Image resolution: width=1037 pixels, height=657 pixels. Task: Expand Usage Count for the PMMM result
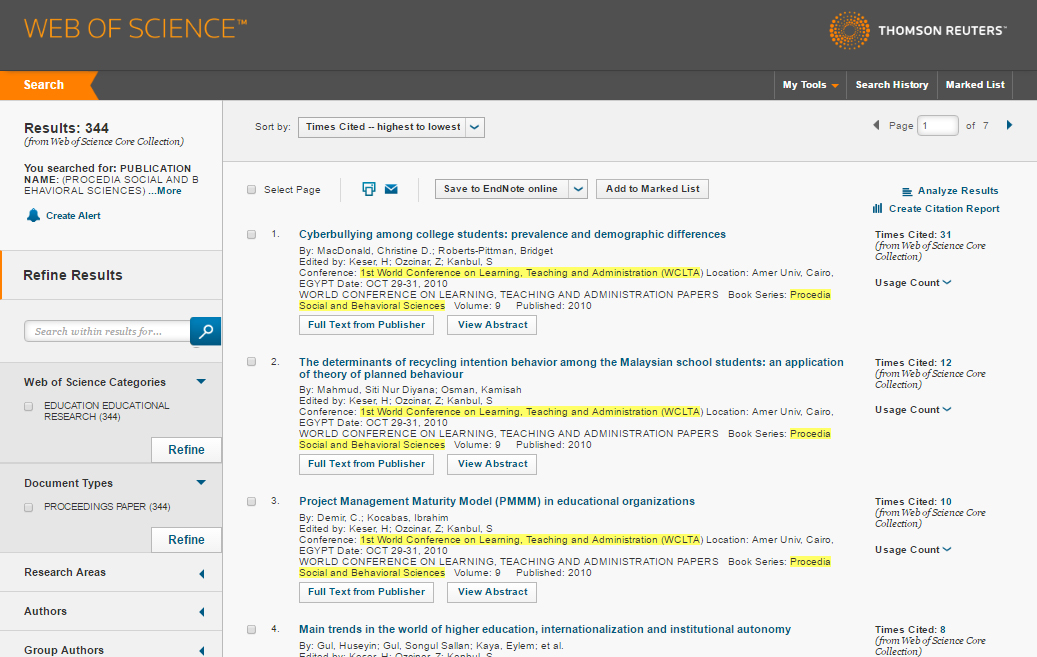click(x=913, y=550)
